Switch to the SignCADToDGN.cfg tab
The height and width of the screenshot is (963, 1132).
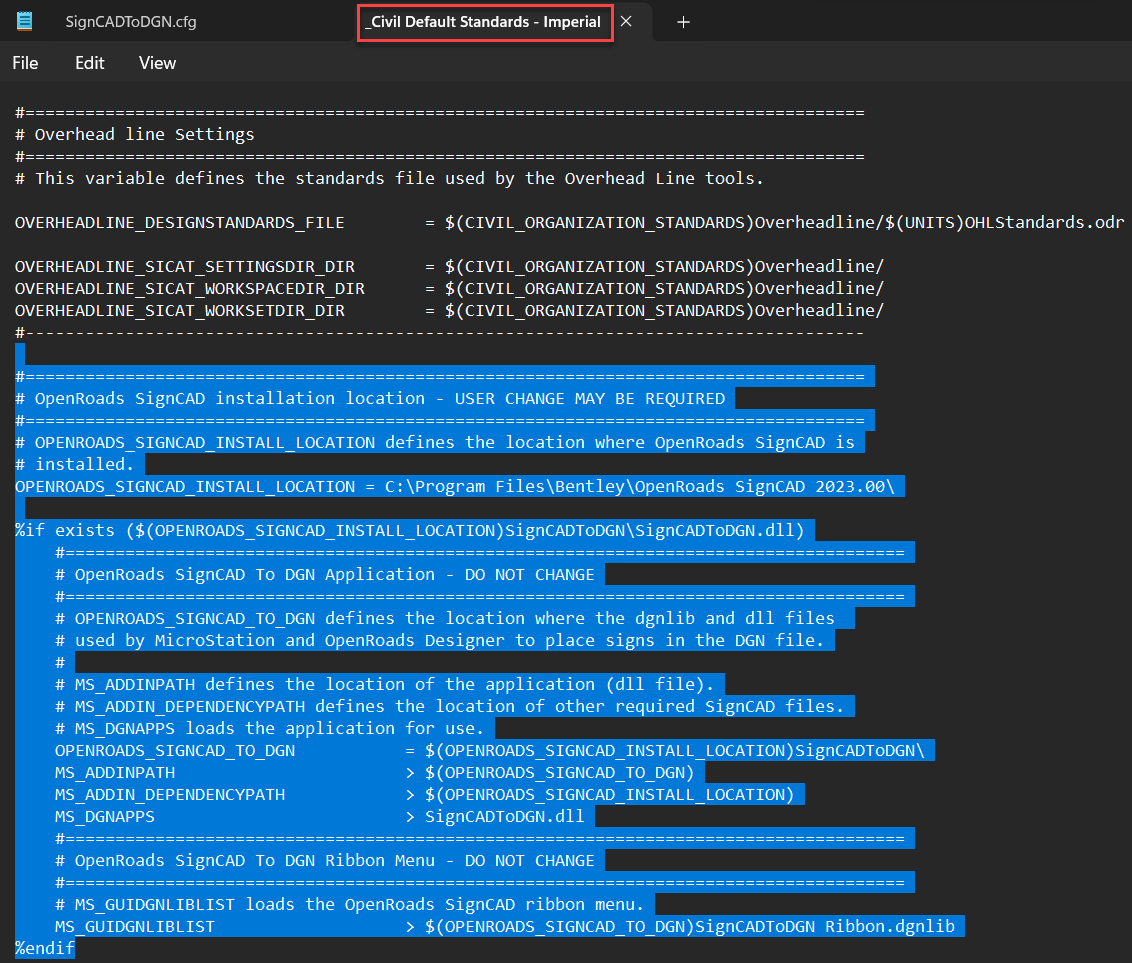pos(130,21)
